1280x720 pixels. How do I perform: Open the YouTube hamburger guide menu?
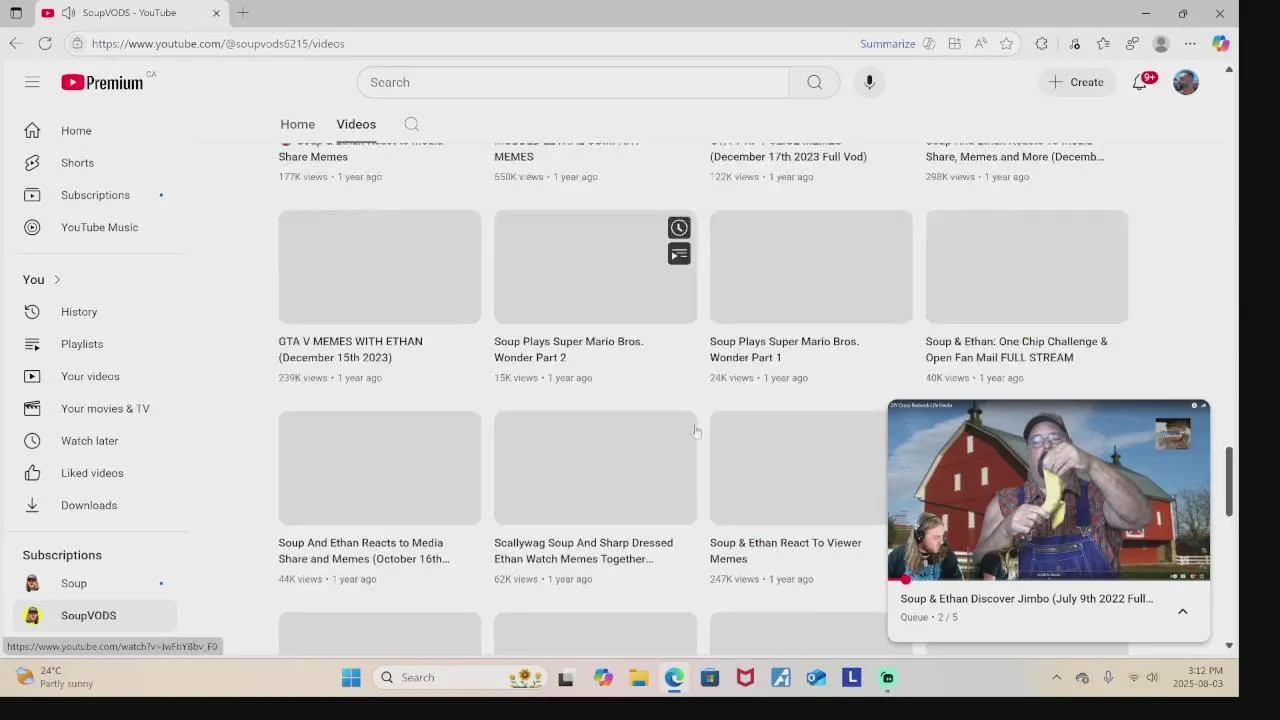tap(32, 82)
